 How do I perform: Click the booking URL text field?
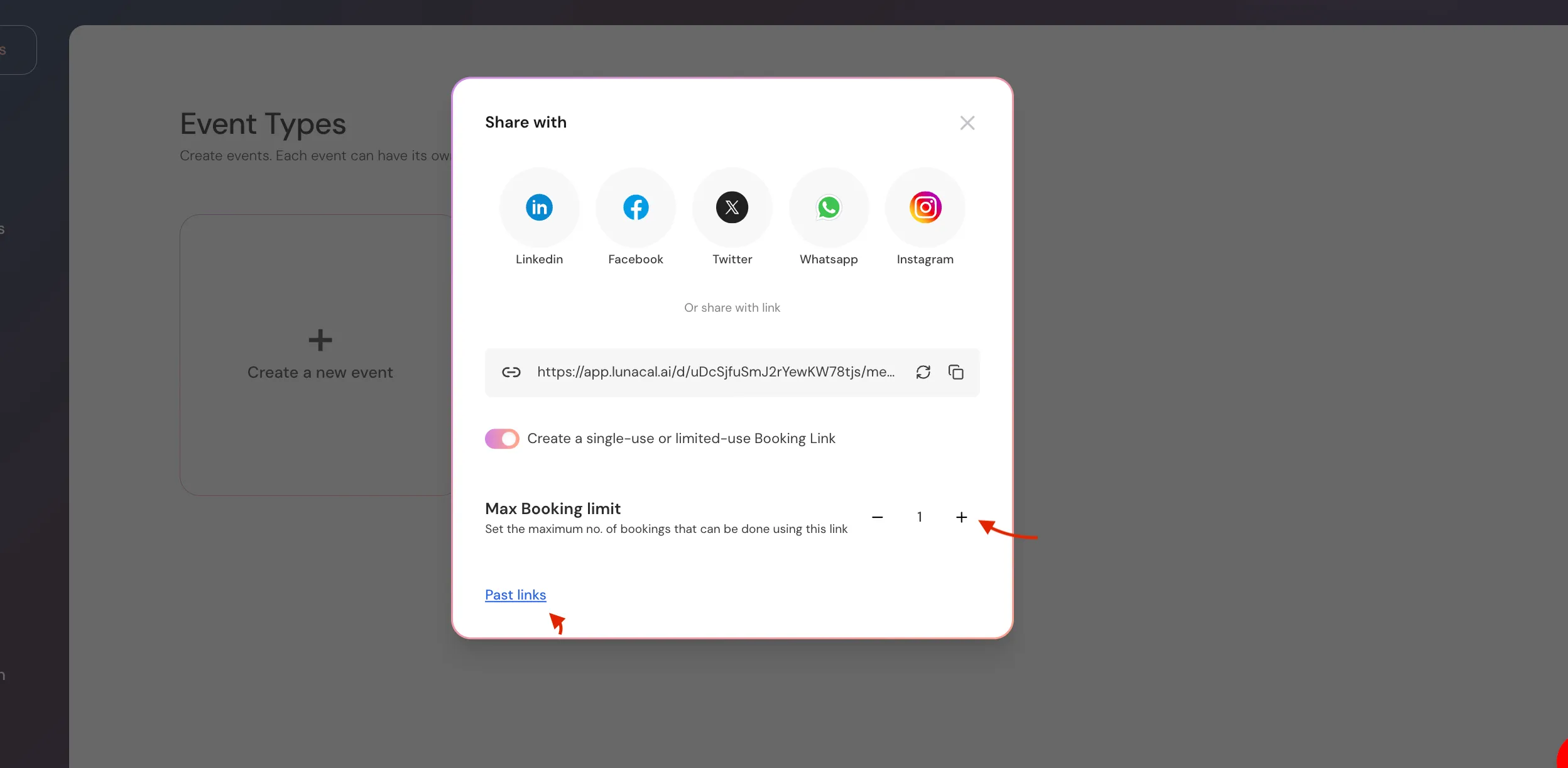[x=716, y=372]
